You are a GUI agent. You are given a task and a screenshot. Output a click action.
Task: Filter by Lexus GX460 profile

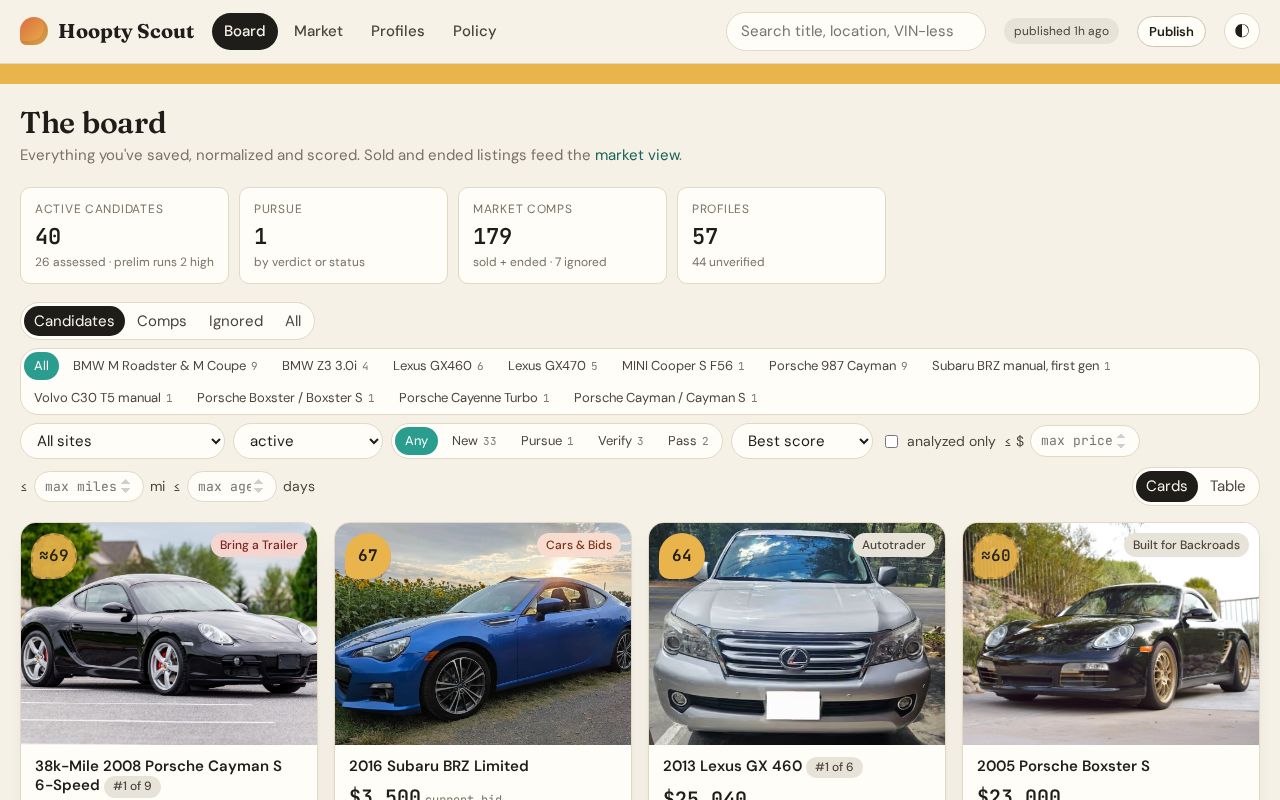coord(438,366)
